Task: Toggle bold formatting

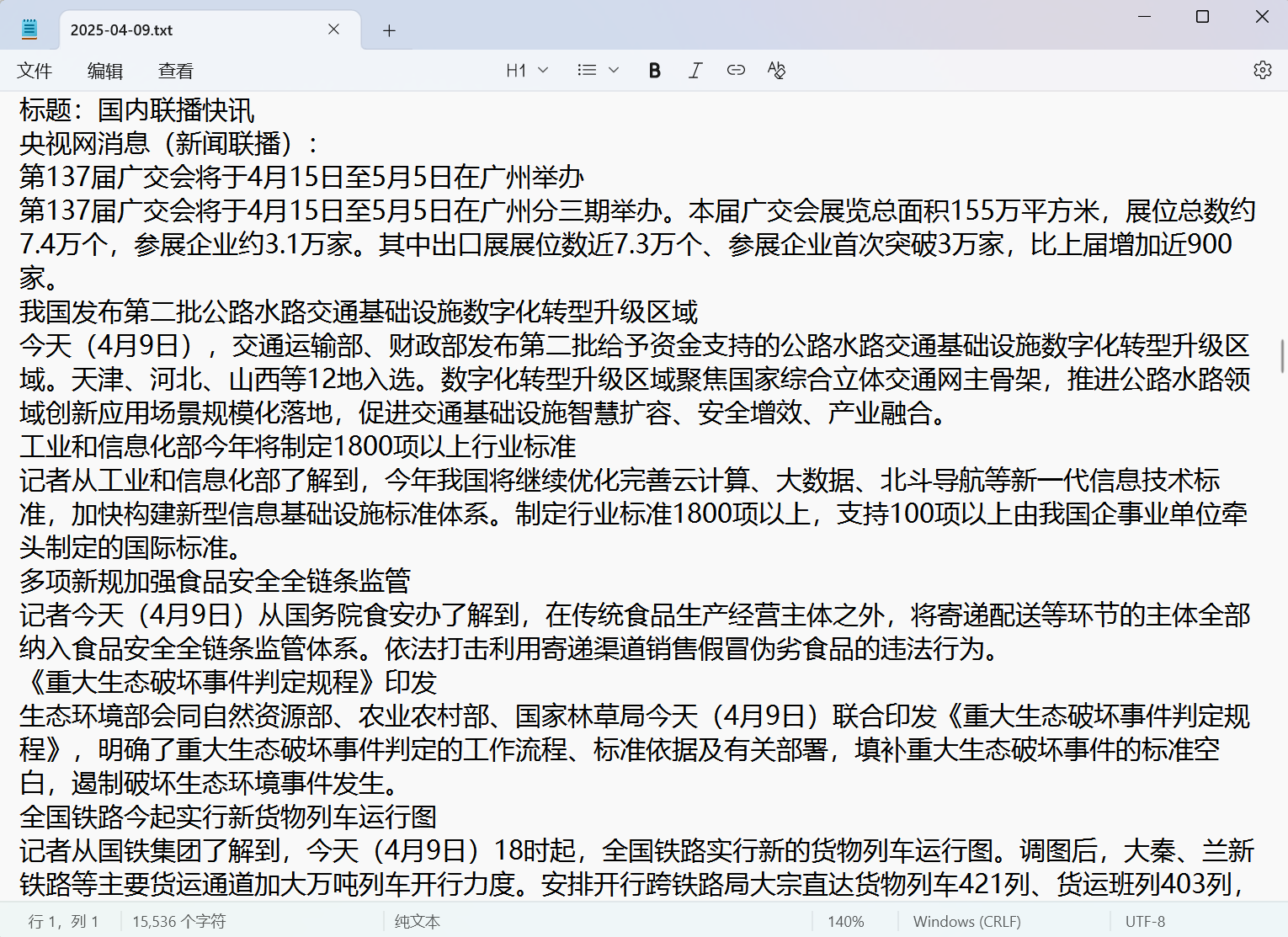Action: pos(654,71)
